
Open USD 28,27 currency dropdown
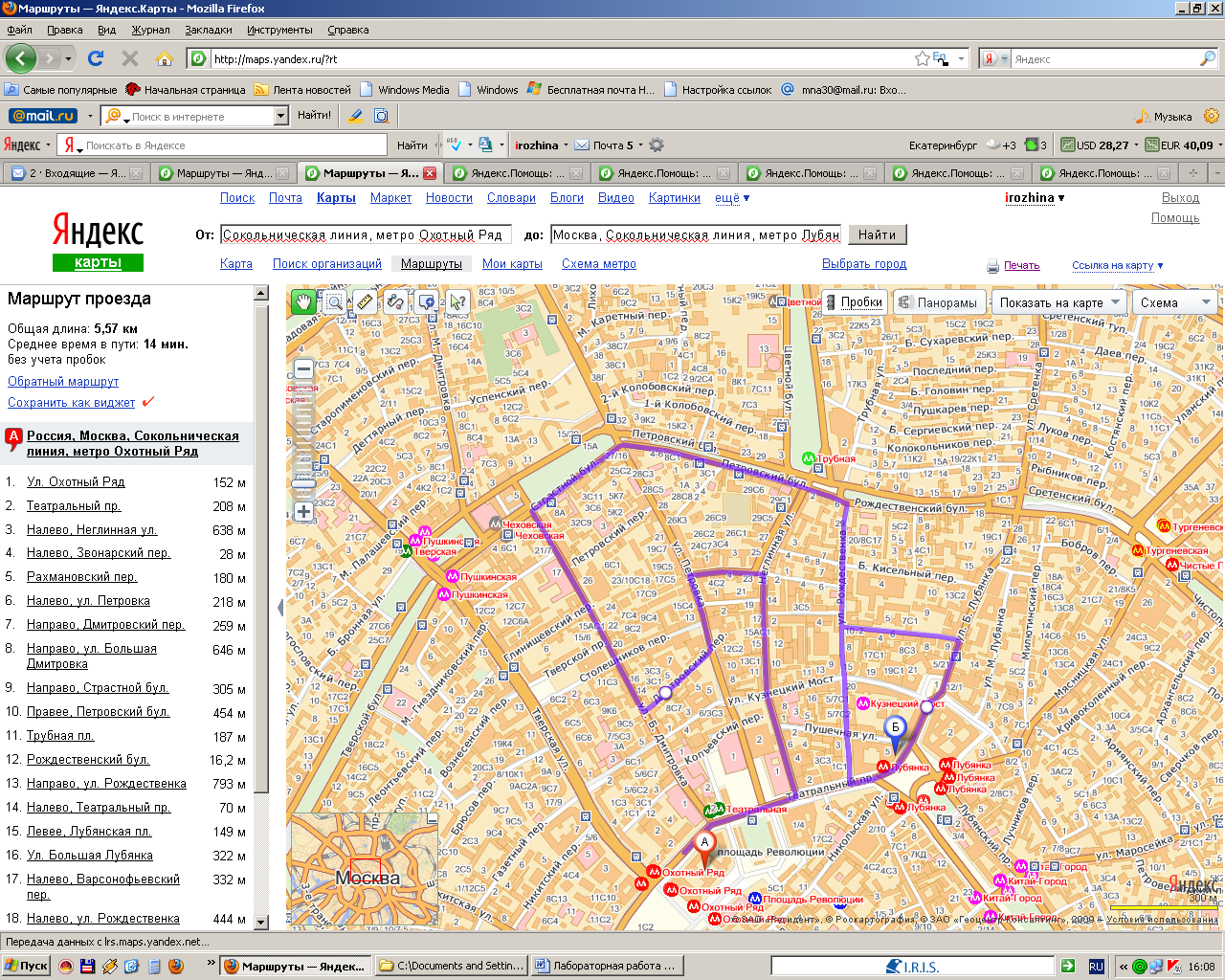1101,145
